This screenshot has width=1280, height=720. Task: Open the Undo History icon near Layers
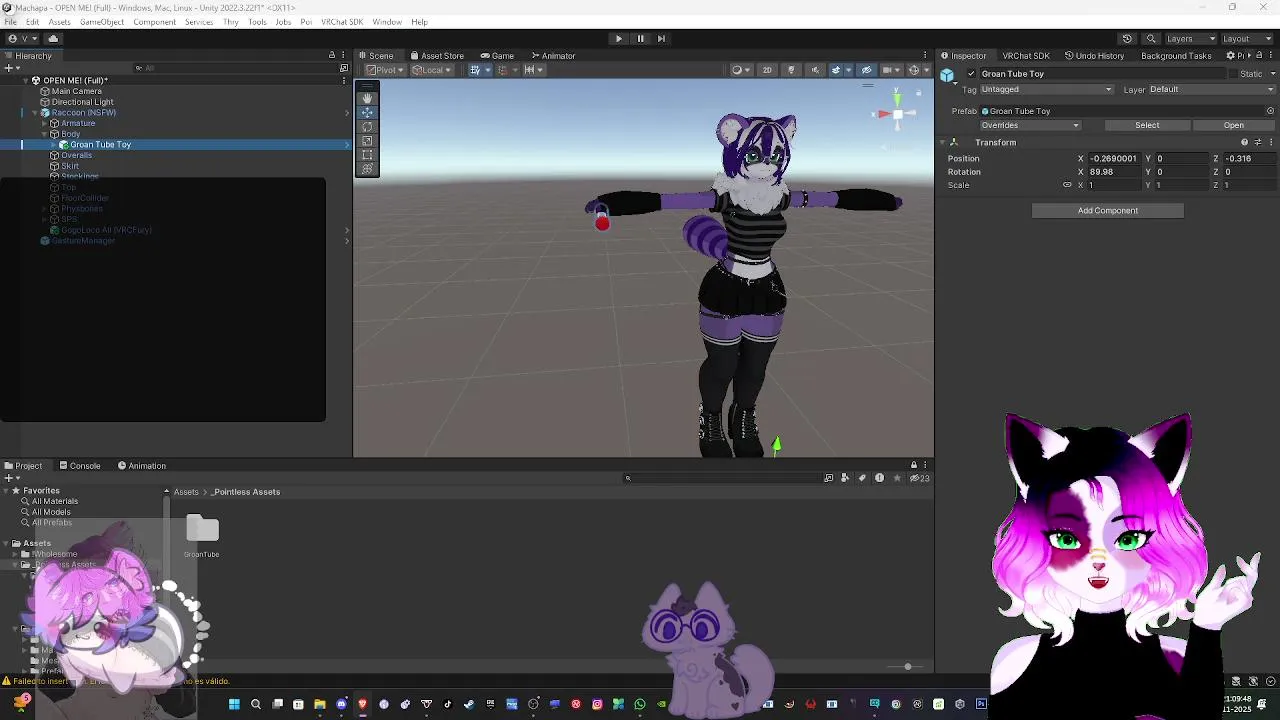click(x=1127, y=38)
